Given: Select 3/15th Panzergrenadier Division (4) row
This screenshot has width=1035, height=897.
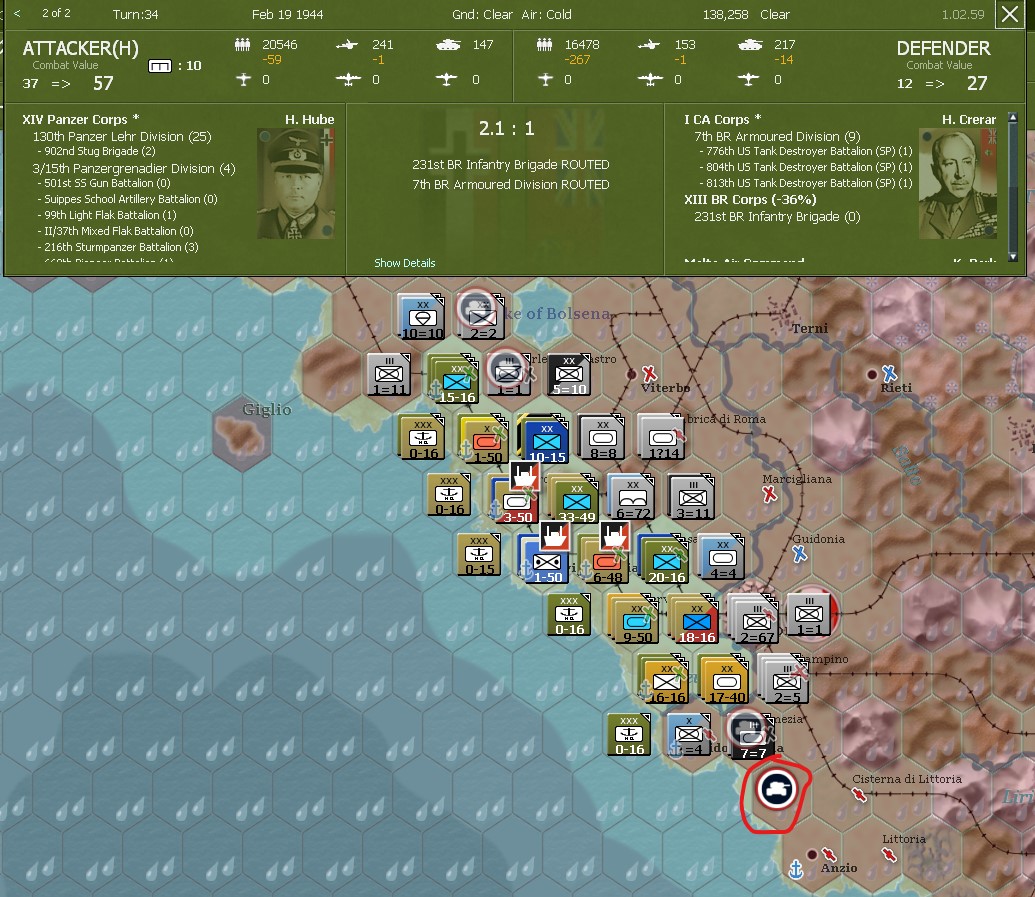Looking at the screenshot, I should (x=134, y=168).
